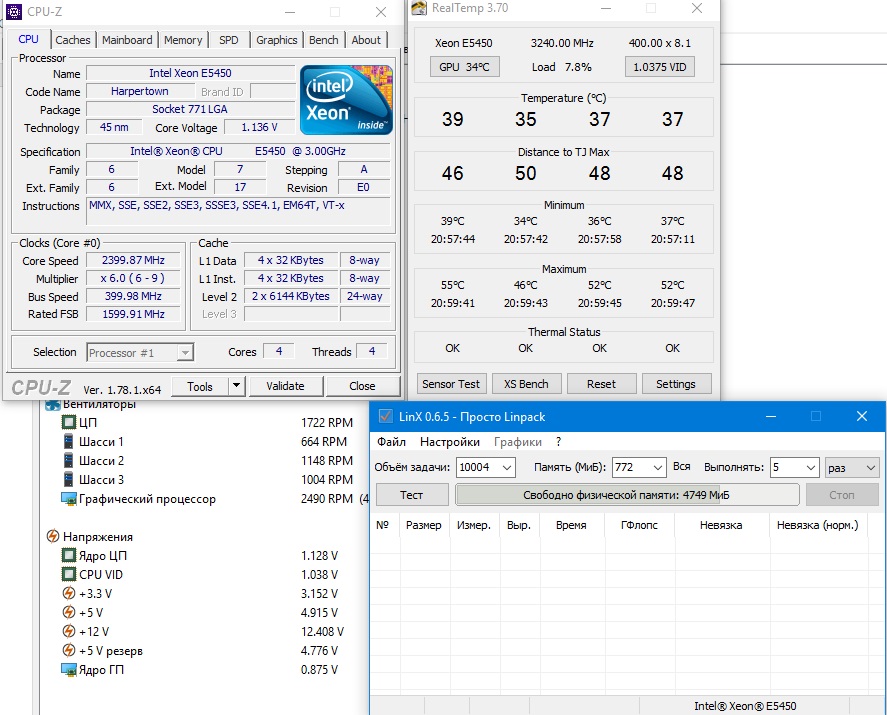Viewport: 887px width, 715px height.
Task: Click the Напряжения lightning section icon
Action: (x=53, y=536)
